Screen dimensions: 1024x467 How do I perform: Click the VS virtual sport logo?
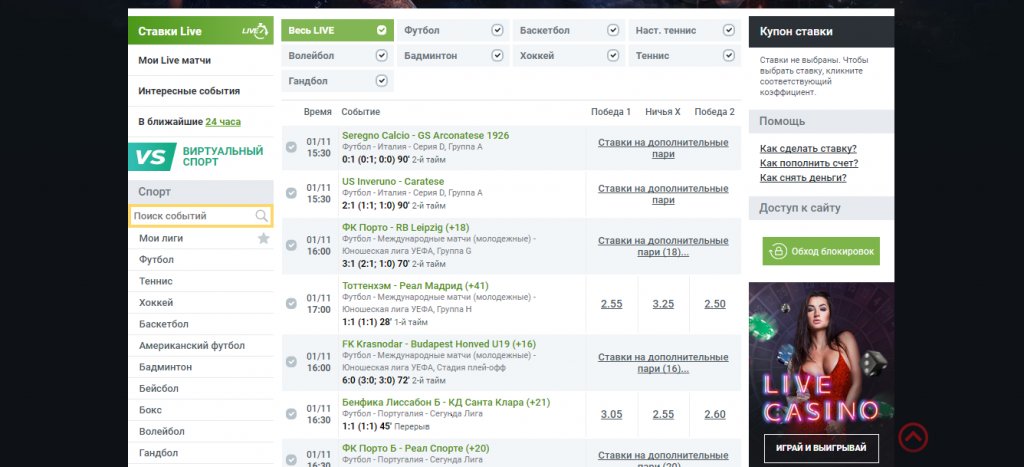[x=152, y=157]
